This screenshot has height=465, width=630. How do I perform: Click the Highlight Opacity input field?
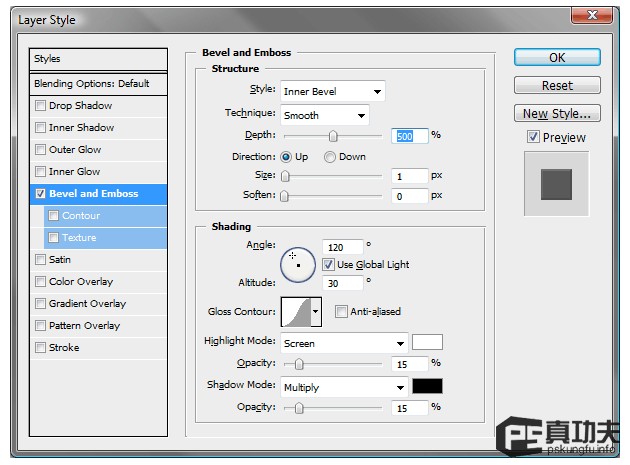[409, 364]
